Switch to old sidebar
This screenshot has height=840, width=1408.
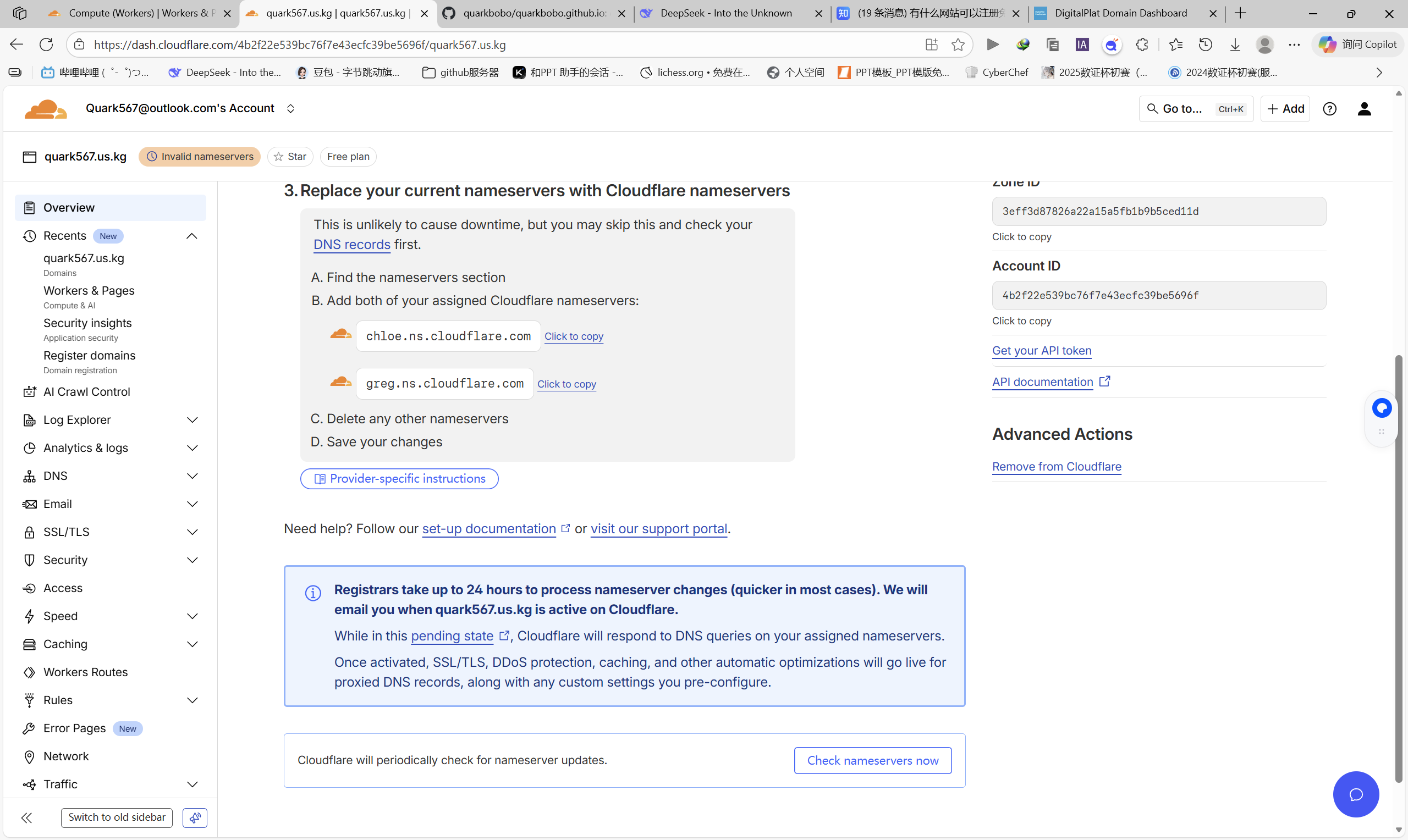117,817
